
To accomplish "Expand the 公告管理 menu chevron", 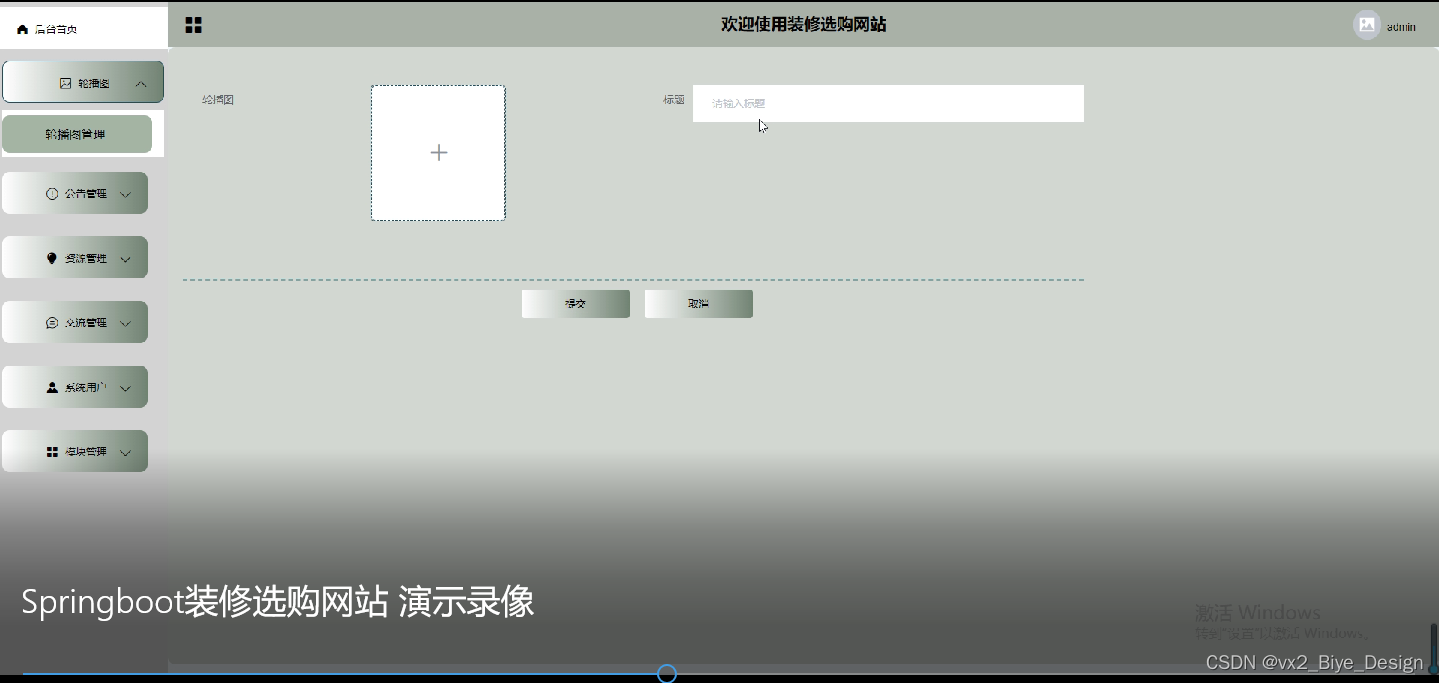I will pos(126,194).
